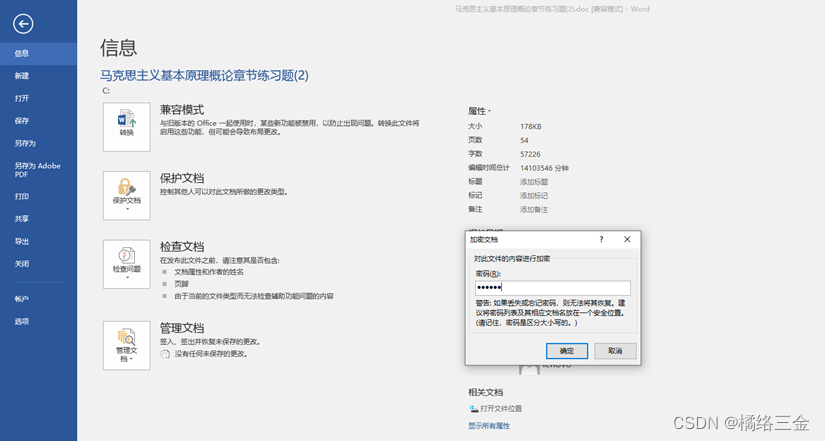Open the 管理文档 icon dropdown
The image size is (825, 441).
127,345
